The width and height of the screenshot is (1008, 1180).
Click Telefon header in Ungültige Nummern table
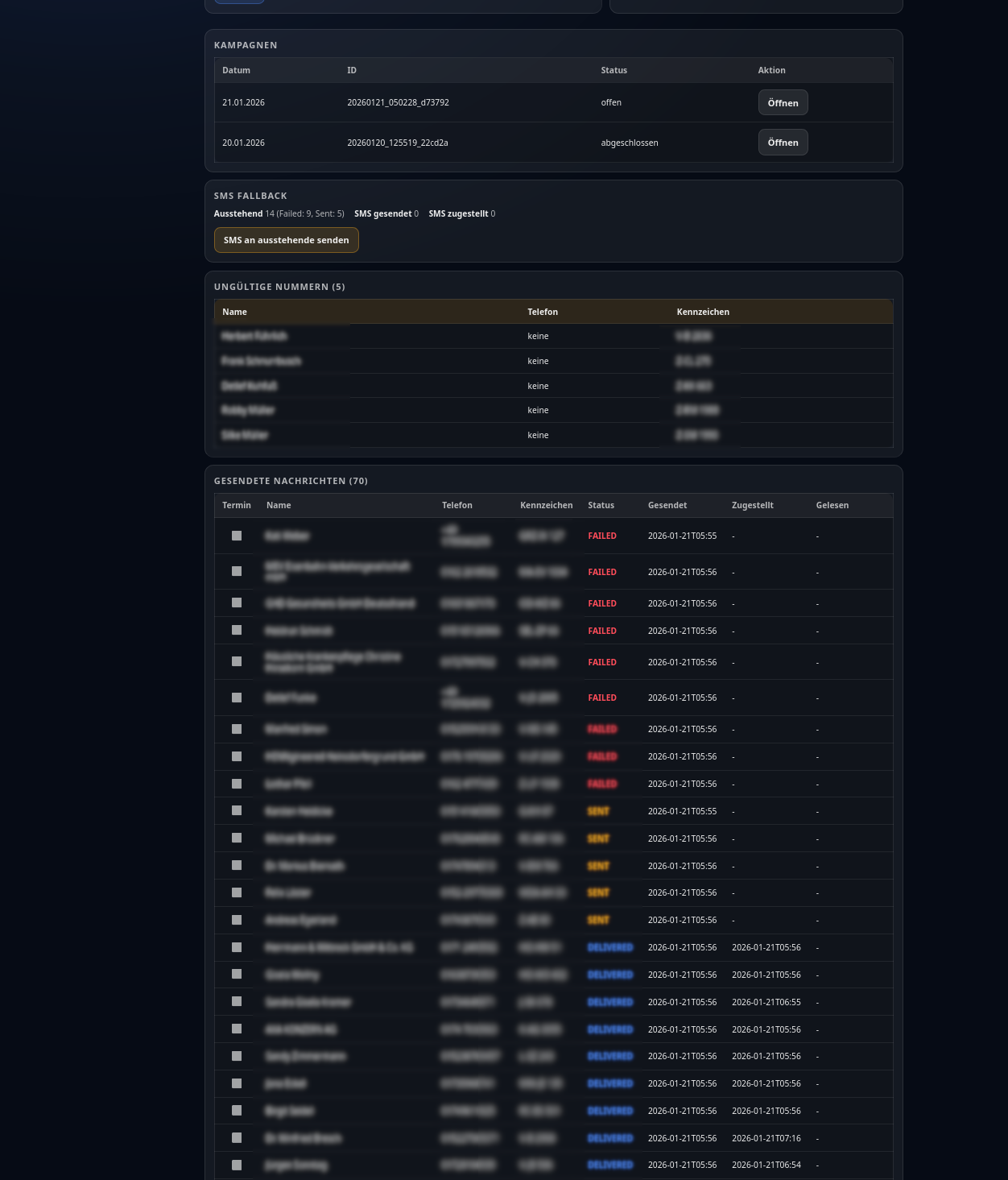pyautogui.click(x=543, y=313)
